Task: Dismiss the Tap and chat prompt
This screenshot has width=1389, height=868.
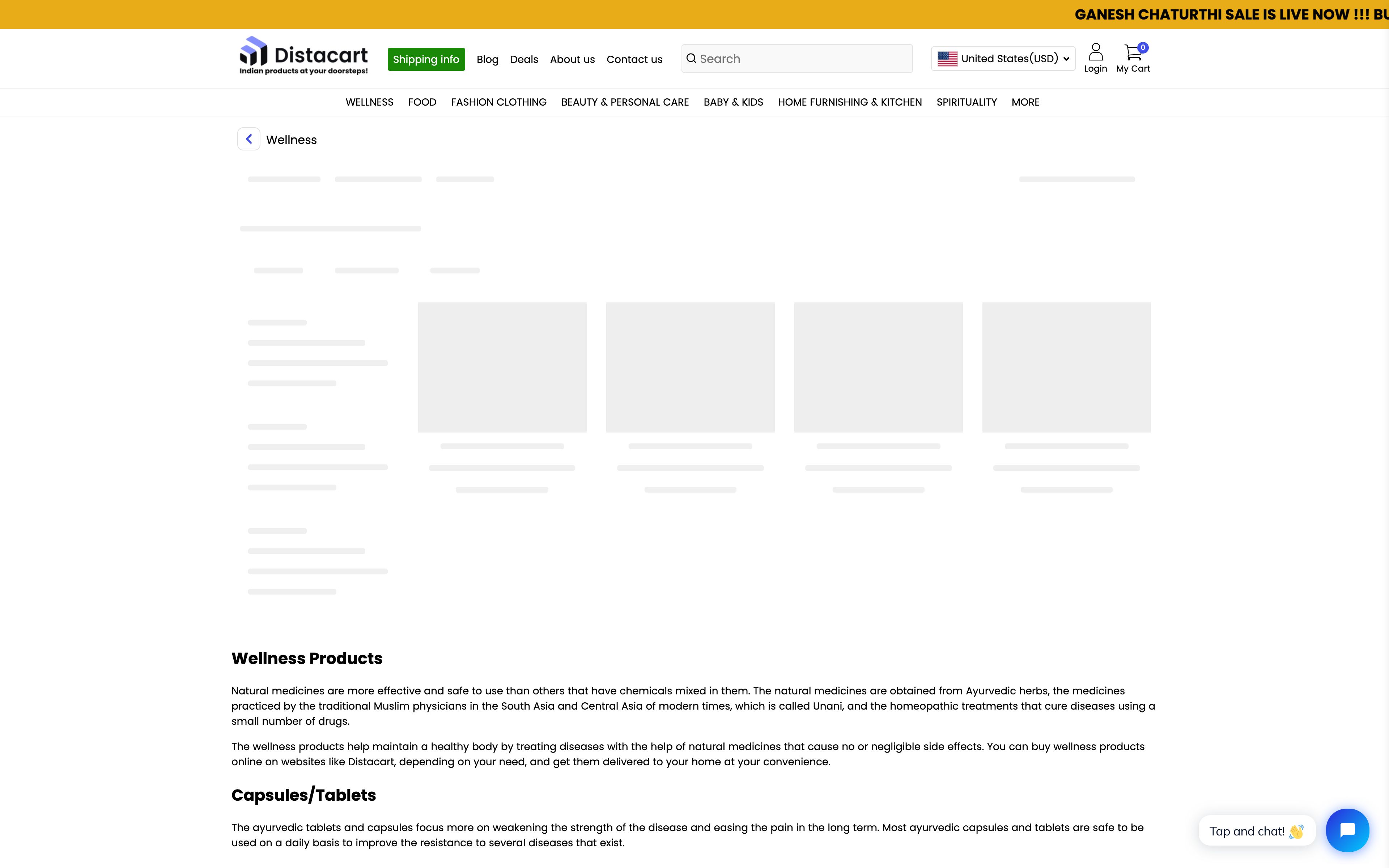Action: pos(1256,831)
